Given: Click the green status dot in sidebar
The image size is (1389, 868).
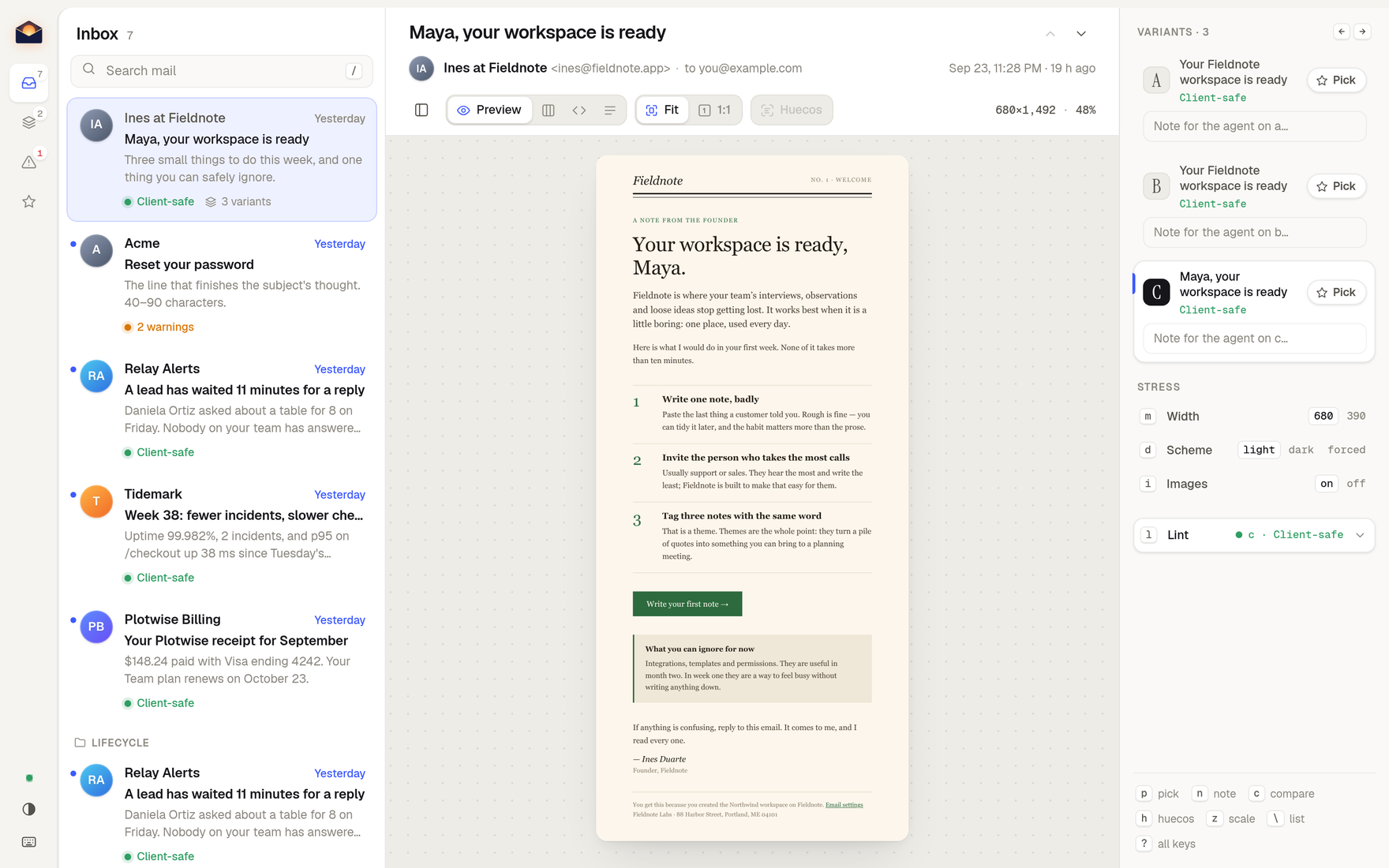Looking at the screenshot, I should click(x=29, y=778).
